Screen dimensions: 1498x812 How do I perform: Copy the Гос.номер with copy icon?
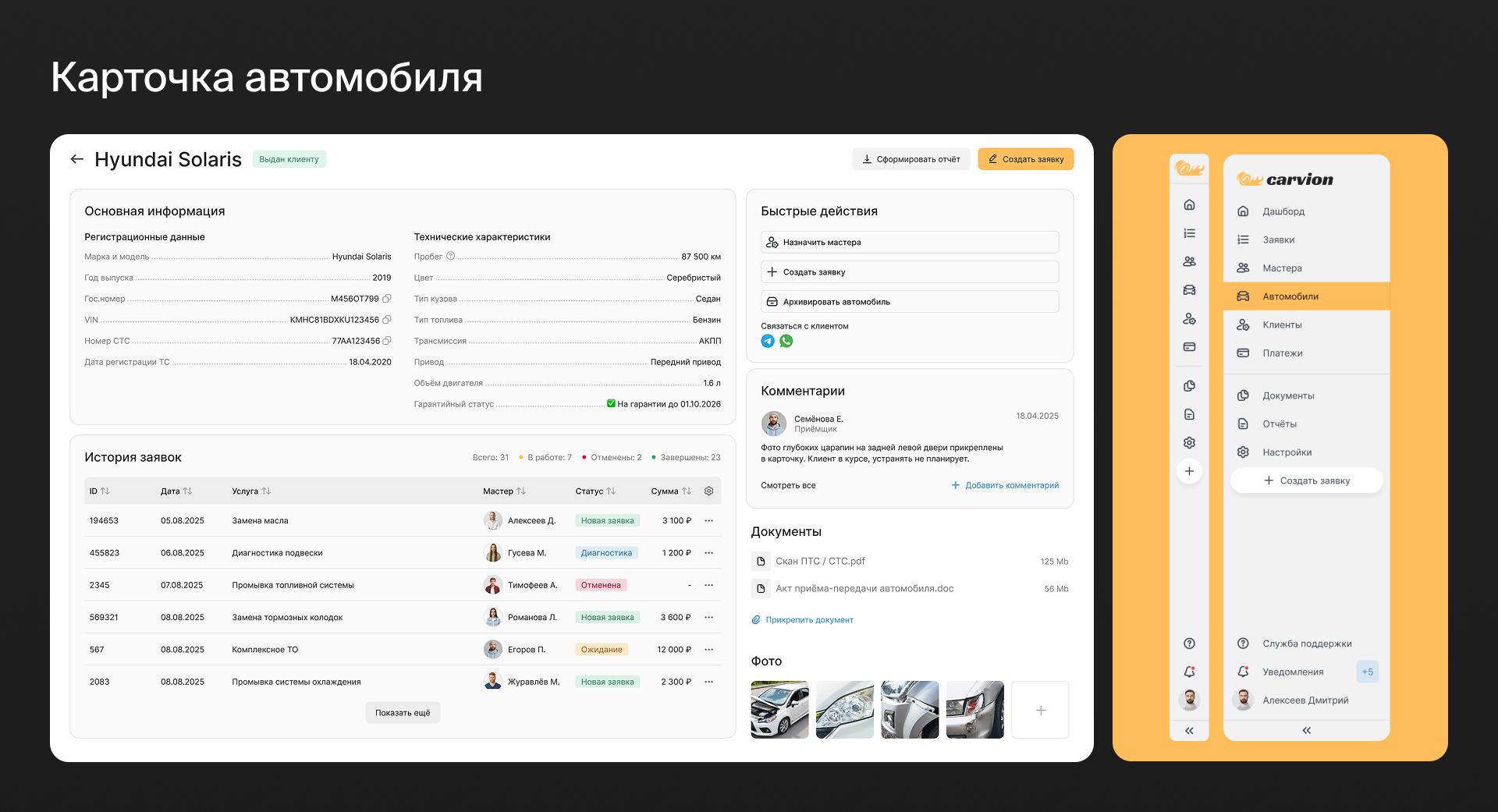coord(387,299)
